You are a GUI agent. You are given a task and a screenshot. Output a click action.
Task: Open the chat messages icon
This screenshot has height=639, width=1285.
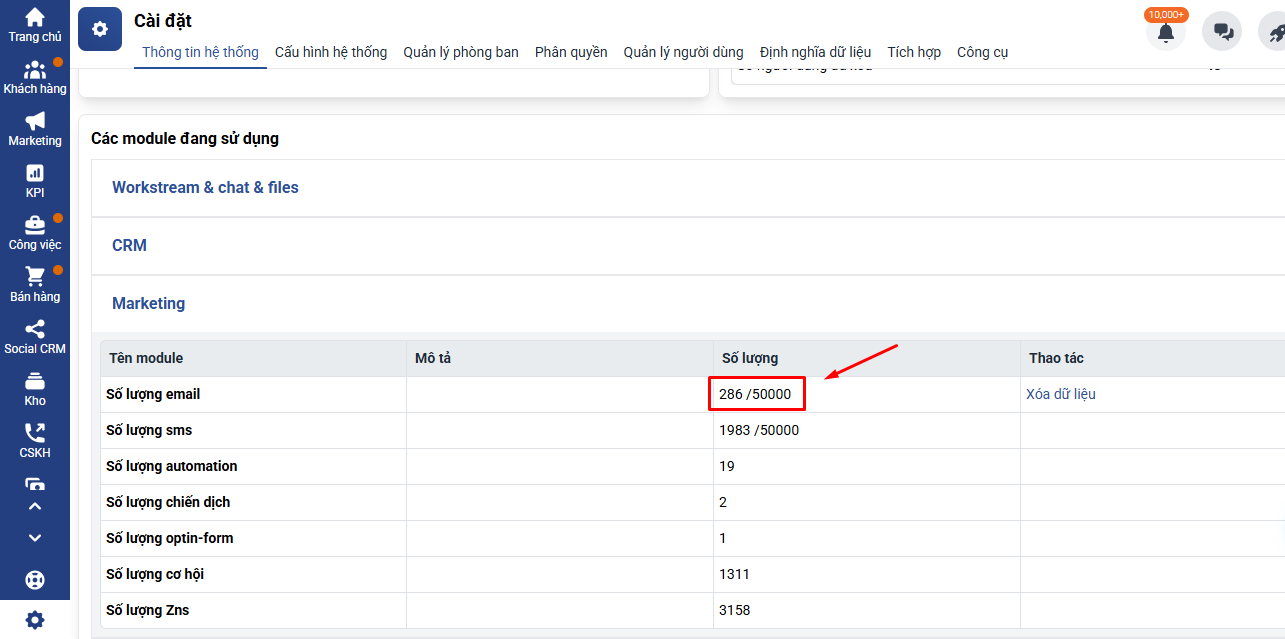[1222, 32]
